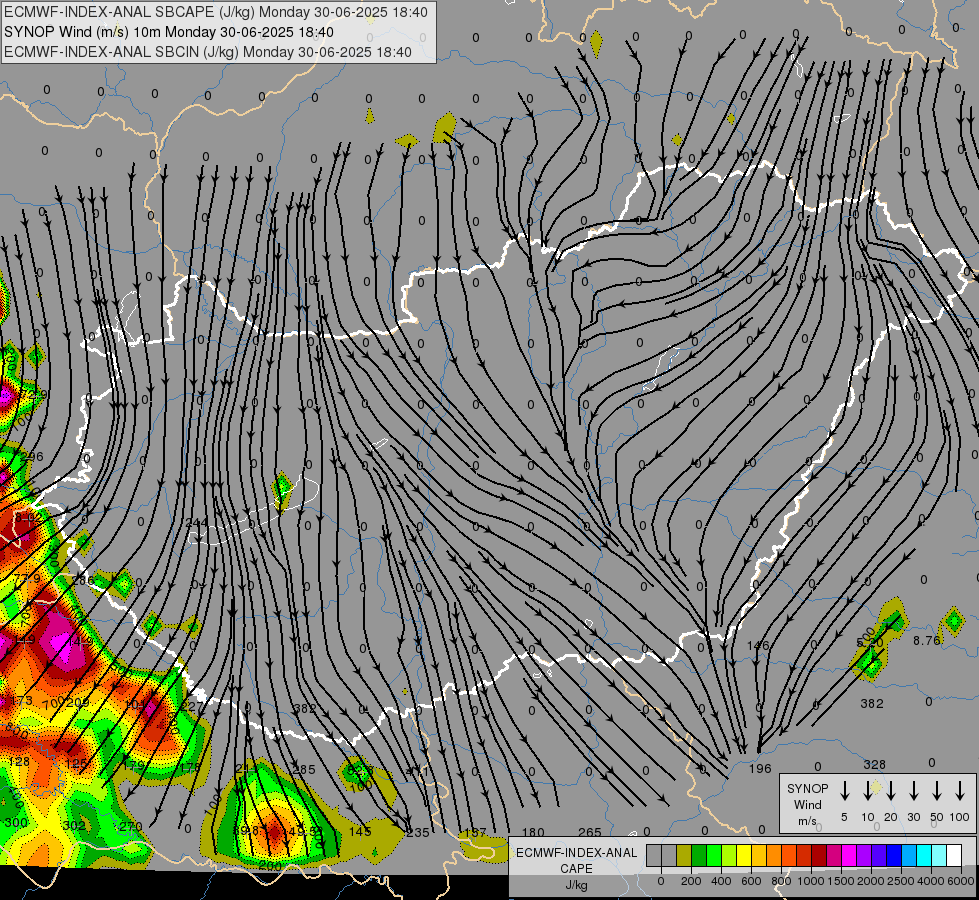Viewport: 979px width, 900px height.
Task: Click the map value 196
Action: point(760,768)
